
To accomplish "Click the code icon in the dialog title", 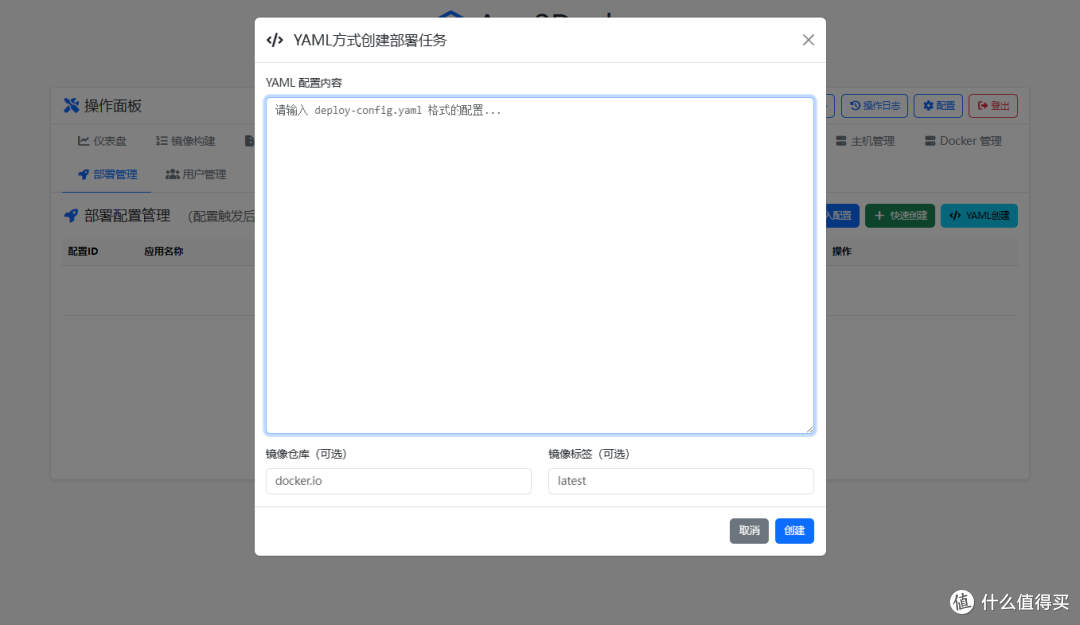I will pos(275,40).
